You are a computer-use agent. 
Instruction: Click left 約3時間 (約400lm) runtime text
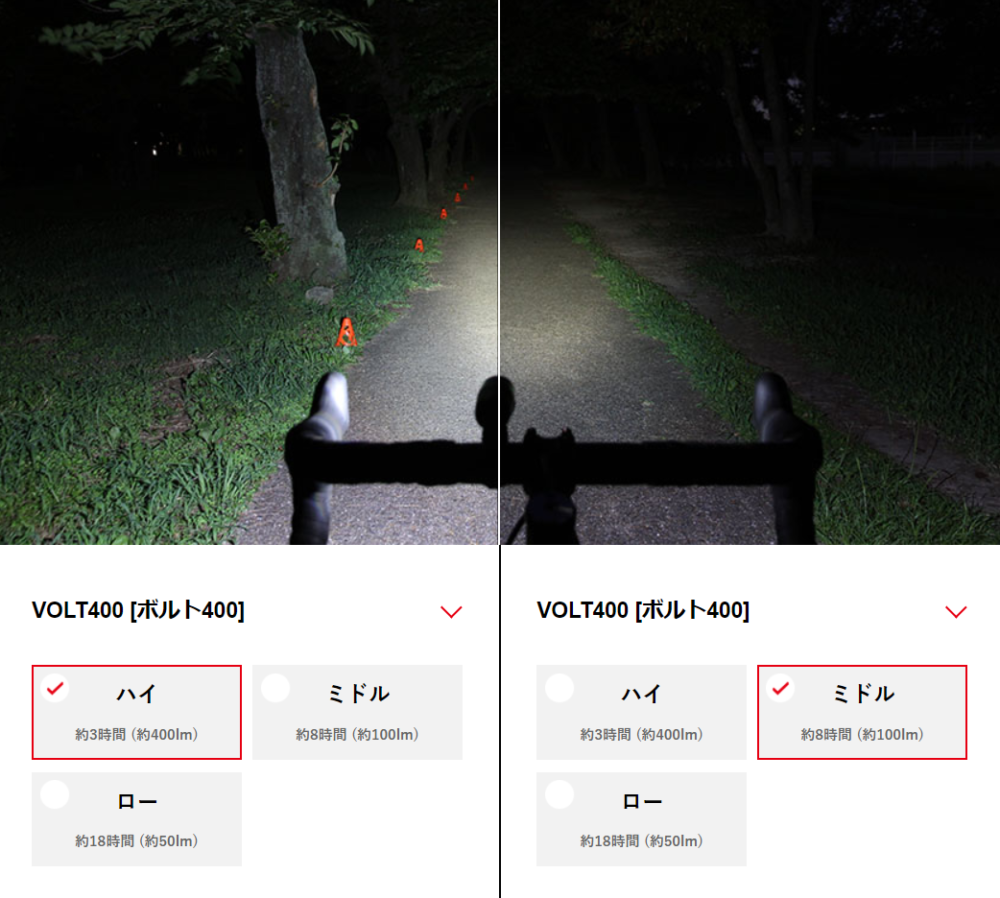coord(136,735)
